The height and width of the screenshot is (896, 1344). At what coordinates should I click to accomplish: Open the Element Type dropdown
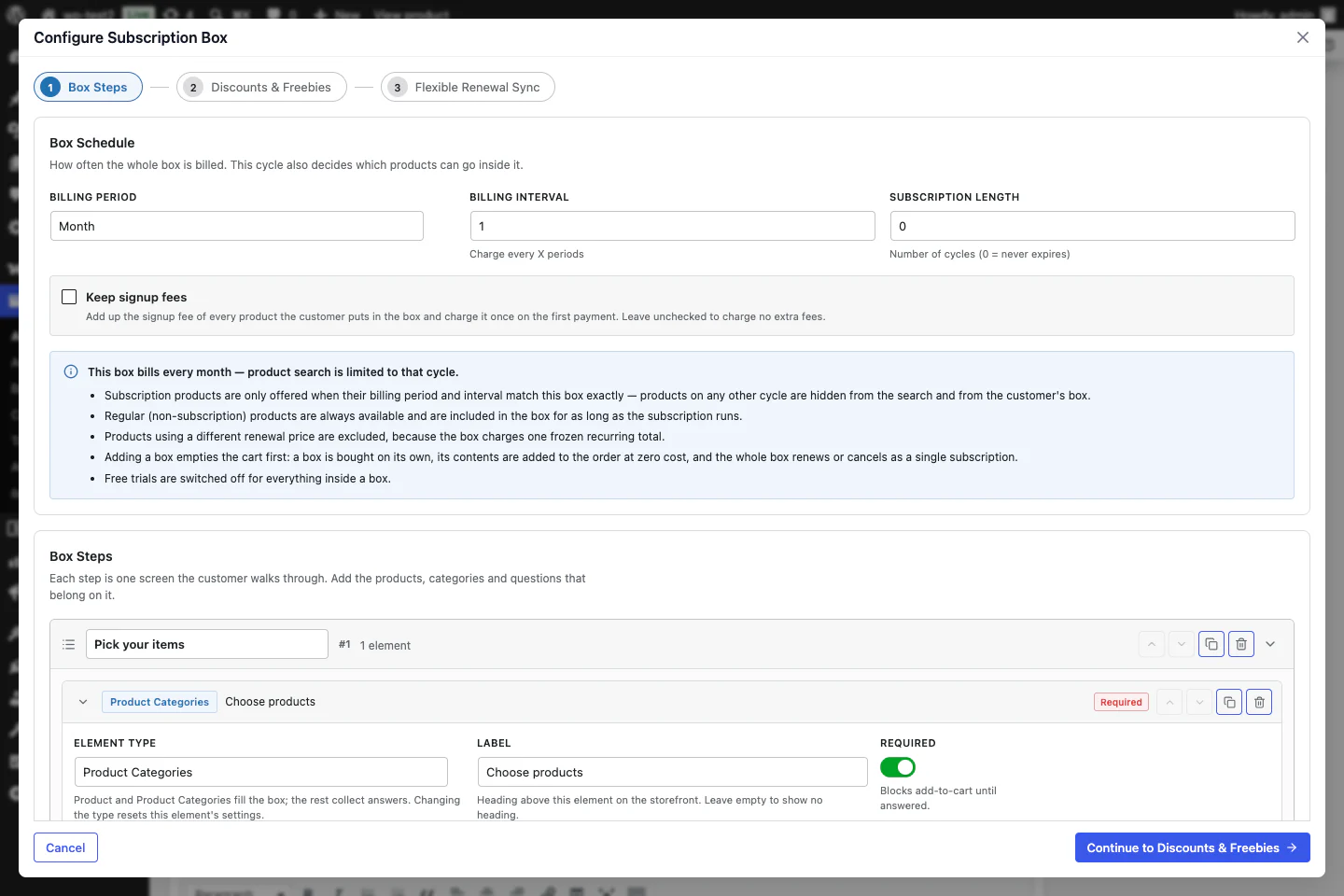pyautogui.click(x=261, y=772)
